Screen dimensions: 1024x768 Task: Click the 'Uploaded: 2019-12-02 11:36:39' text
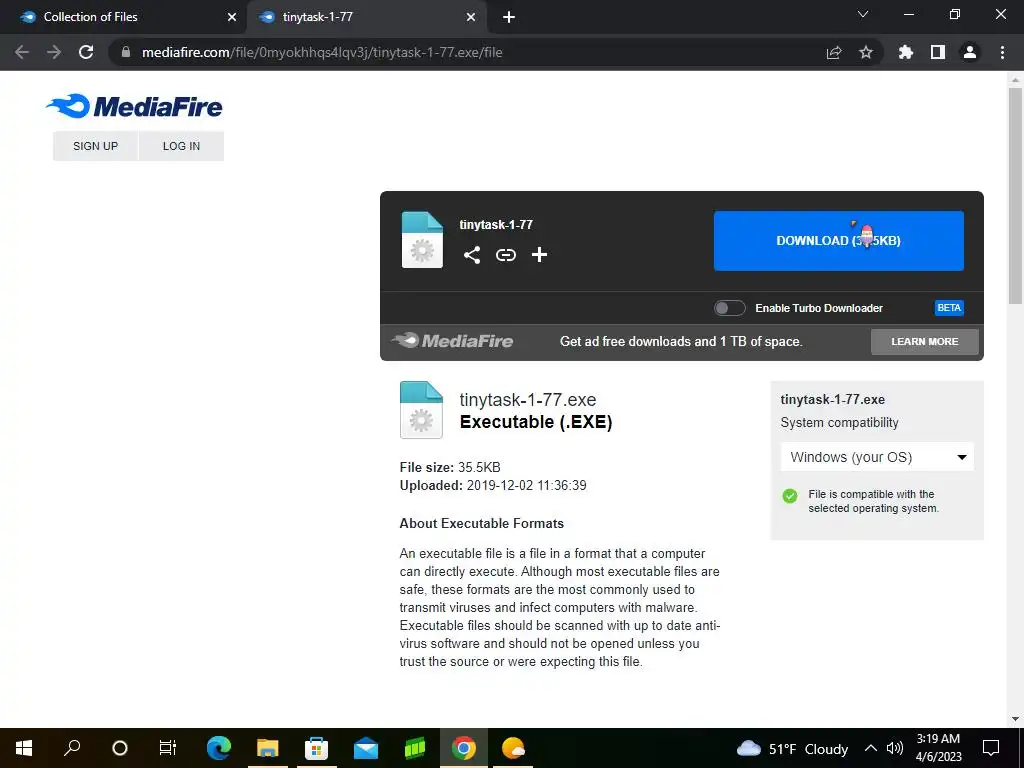click(x=493, y=486)
